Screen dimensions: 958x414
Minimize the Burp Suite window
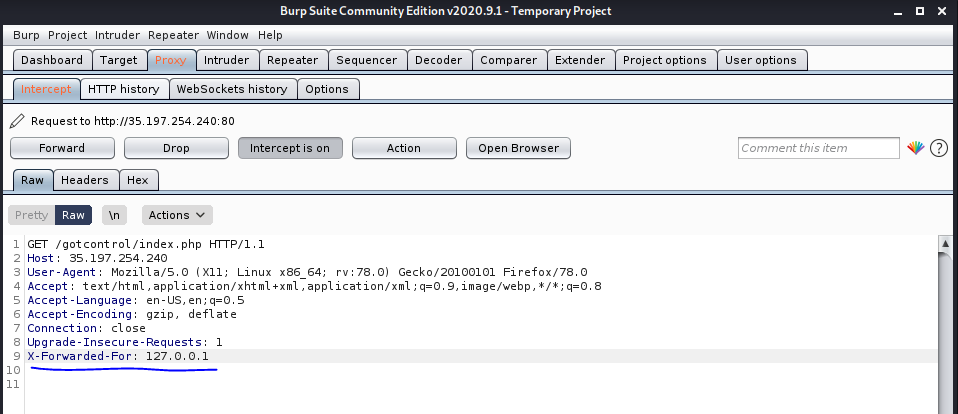(898, 11)
